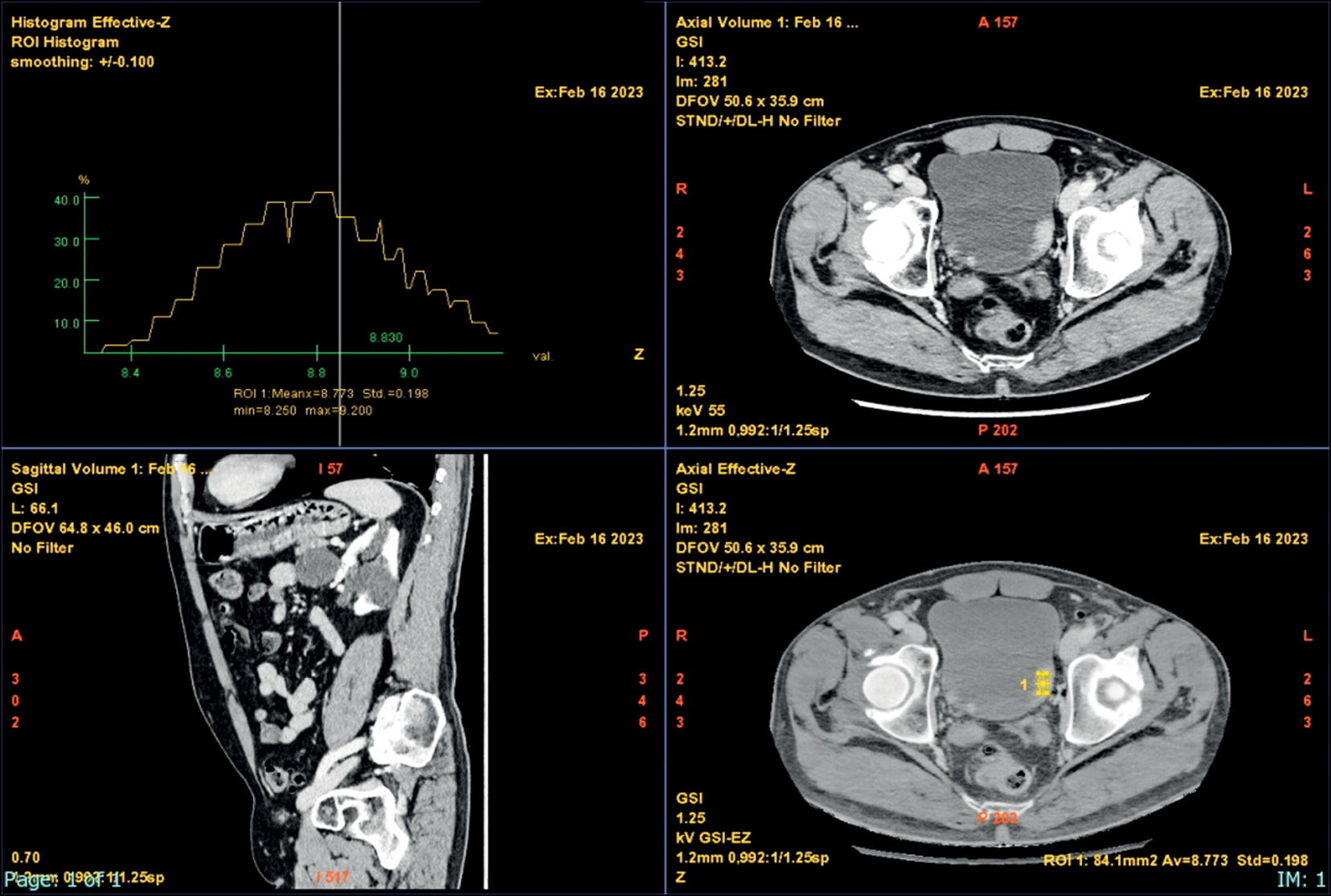Select the 'kV GSI-EZ' annotation
This screenshot has height=896, width=1331.
tap(713, 837)
